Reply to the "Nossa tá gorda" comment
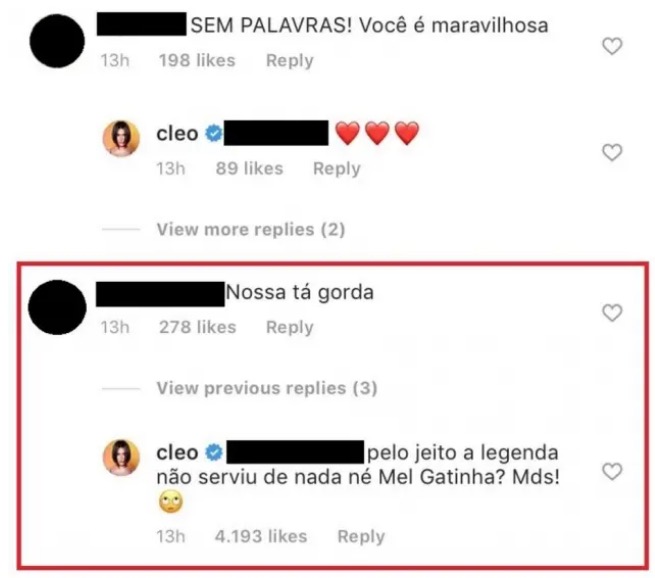The image size is (655, 578). click(289, 327)
